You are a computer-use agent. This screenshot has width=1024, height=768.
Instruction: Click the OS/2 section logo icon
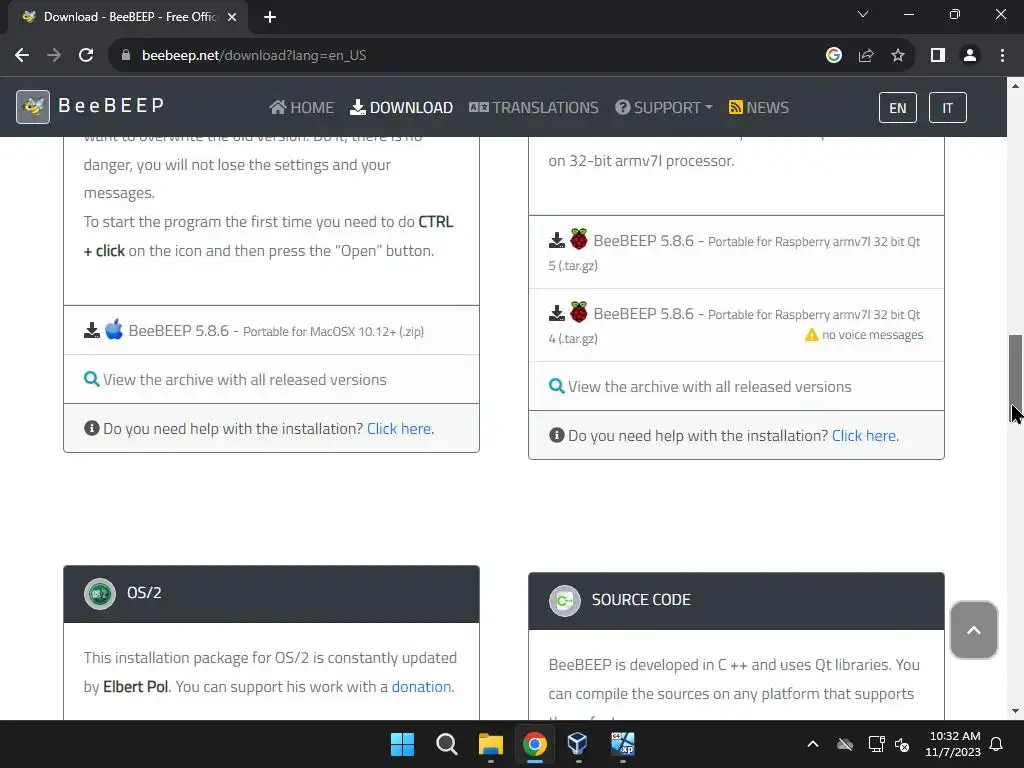100,594
